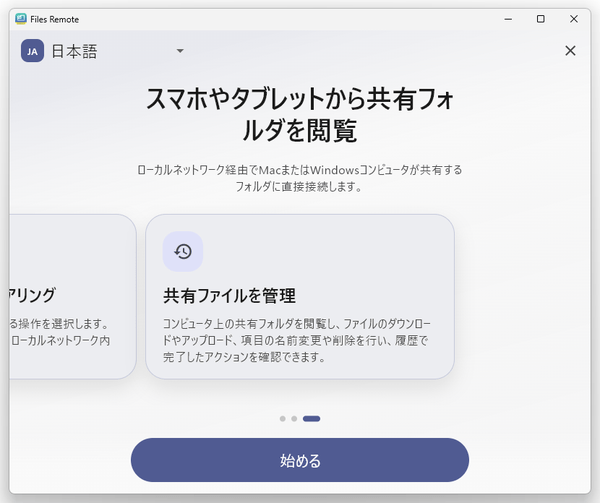Click the 始める start button

[x=300, y=460]
